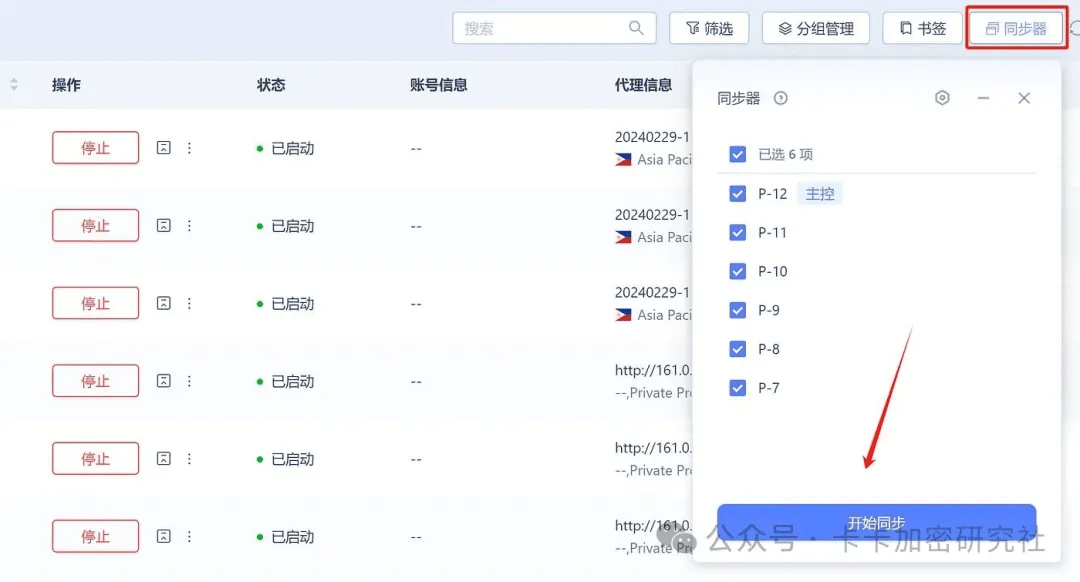This screenshot has width=1080, height=582.
Task: Minimize the synchronizer panel
Action: coord(983,98)
